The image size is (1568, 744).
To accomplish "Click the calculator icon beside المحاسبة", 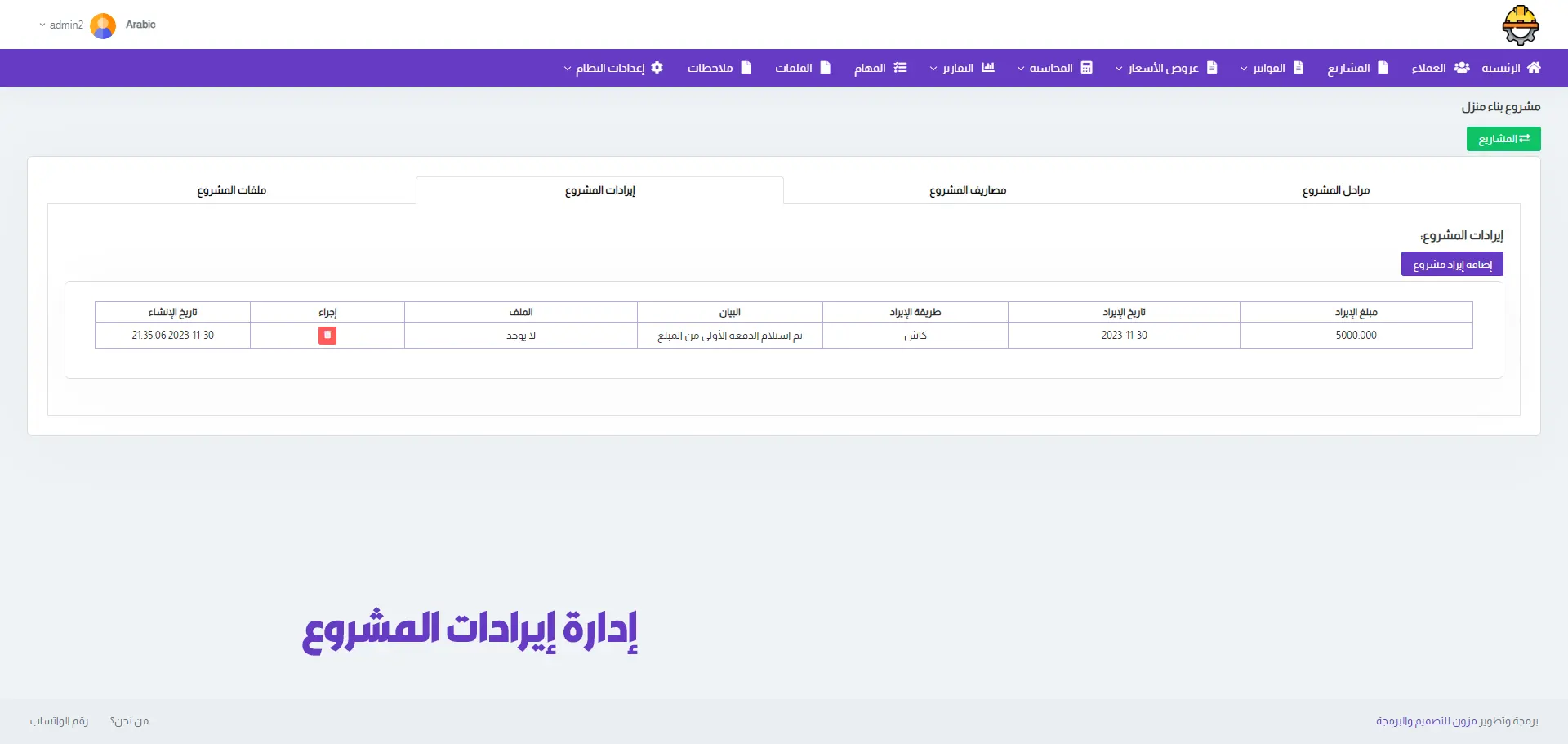I will pyautogui.click(x=1086, y=68).
